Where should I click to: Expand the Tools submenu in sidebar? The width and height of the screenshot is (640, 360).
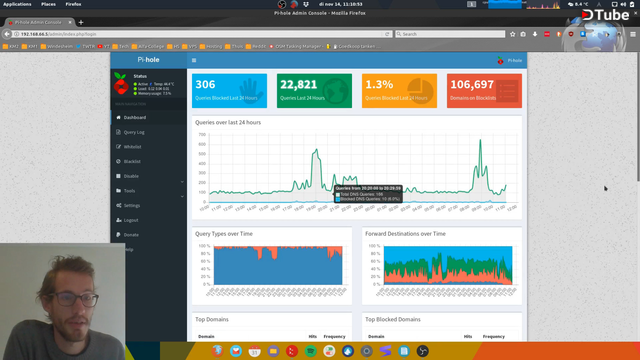click(149, 191)
